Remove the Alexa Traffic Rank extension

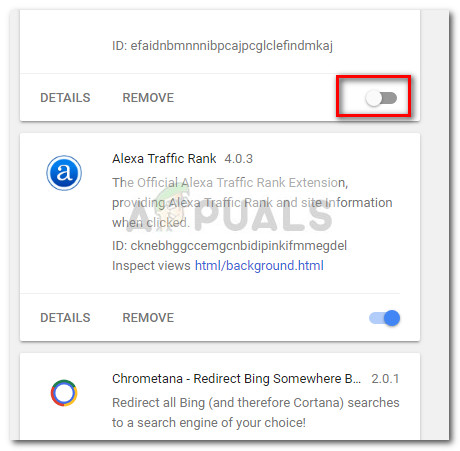(x=148, y=318)
